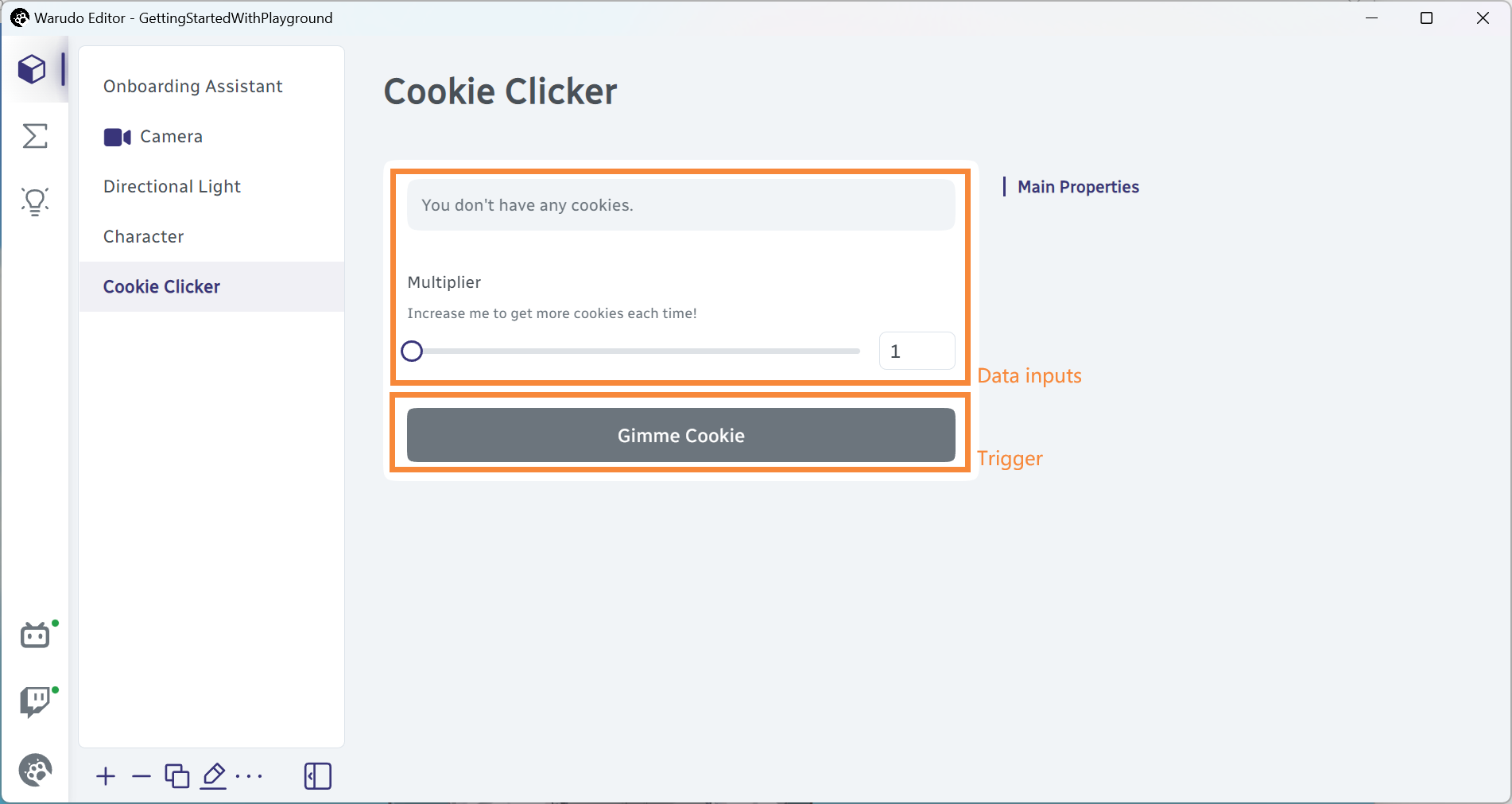Open the Warudo logo menu
The width and height of the screenshot is (1512, 804).
[35, 770]
